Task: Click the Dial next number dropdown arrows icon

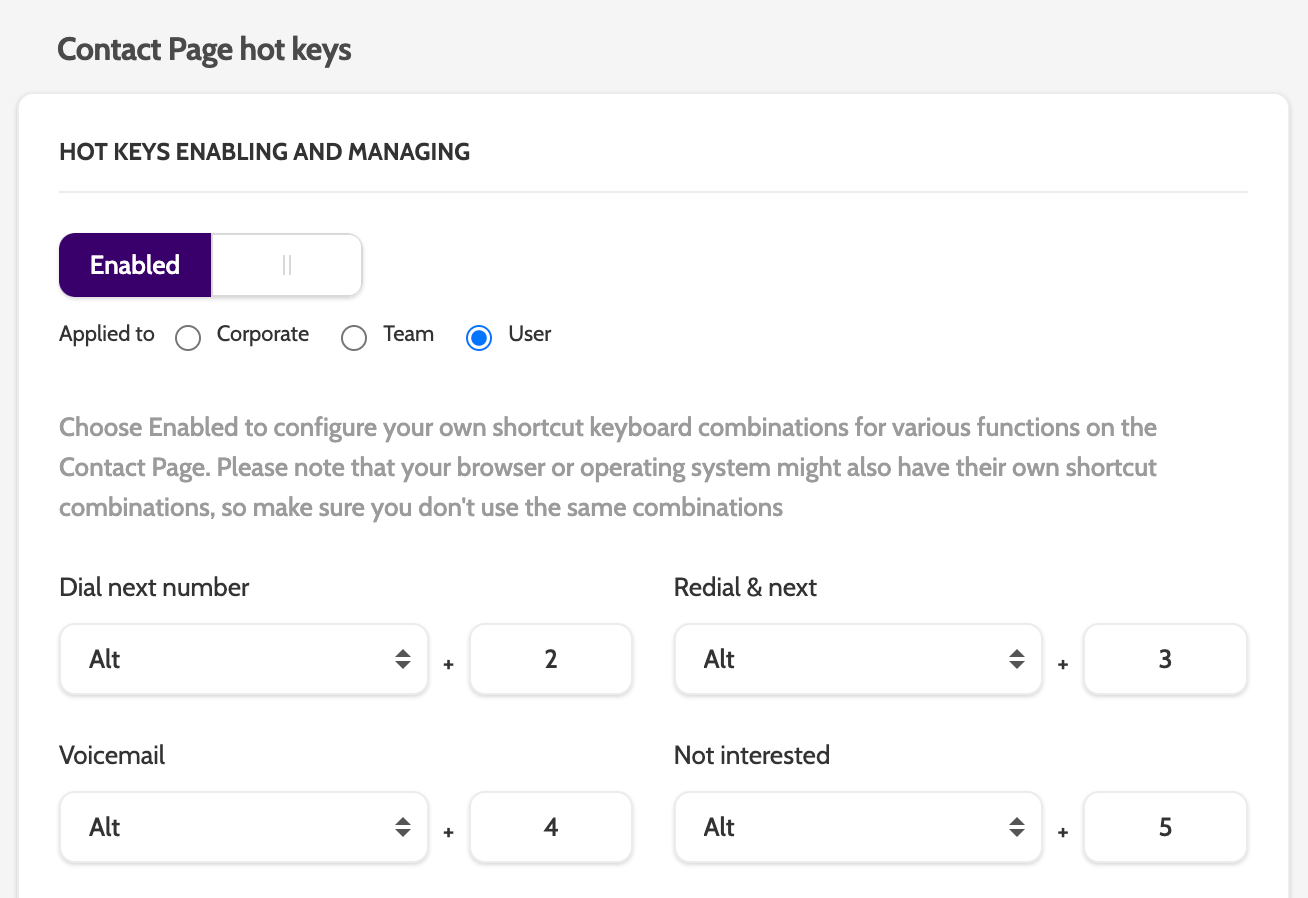Action: pyautogui.click(x=403, y=660)
